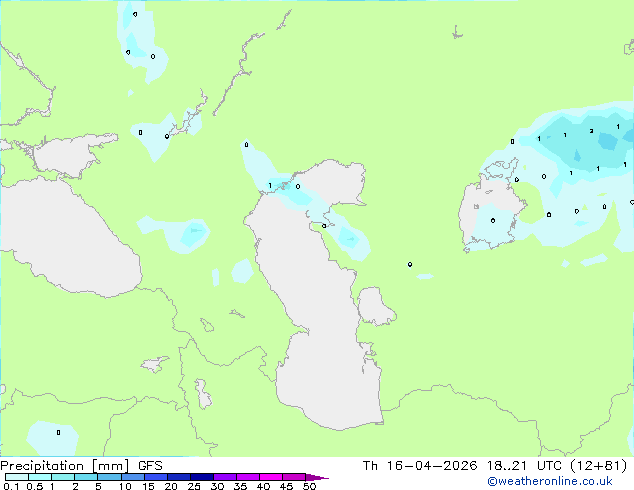
Task: Click the '[mm]' unit label
Action: point(111,466)
